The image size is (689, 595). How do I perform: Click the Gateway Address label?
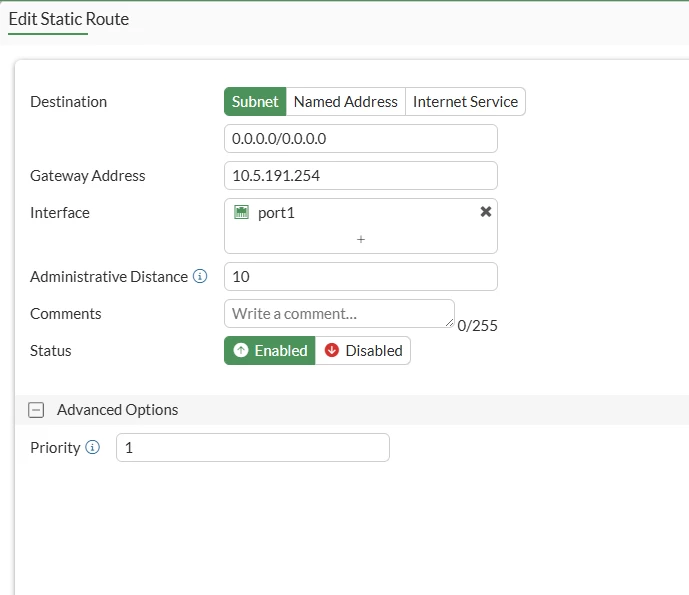(87, 176)
